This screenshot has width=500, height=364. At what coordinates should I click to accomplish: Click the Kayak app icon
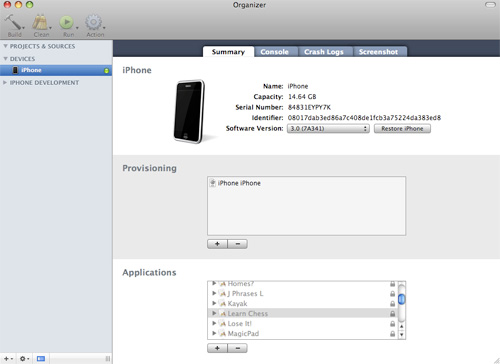tap(222, 304)
